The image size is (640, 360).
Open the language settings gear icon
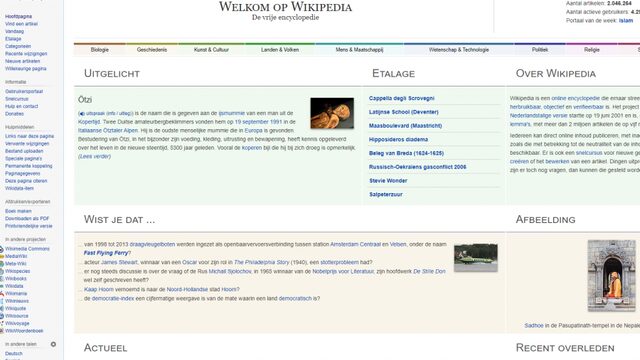pyautogui.click(x=53, y=344)
